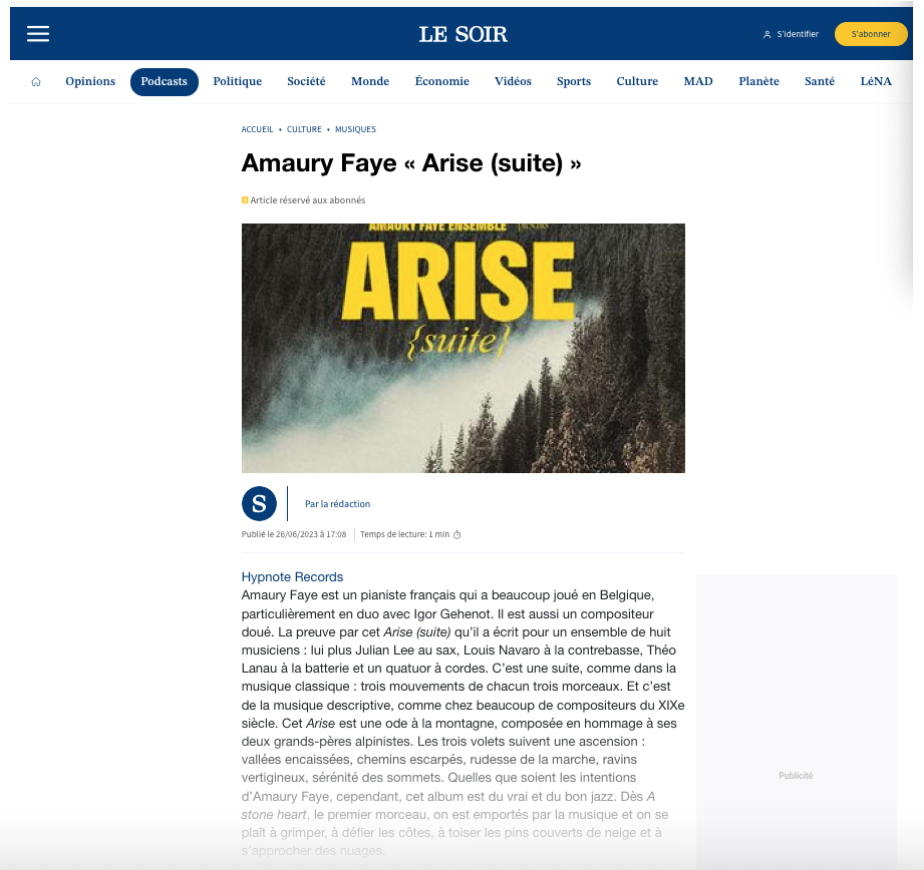
Task: Open the Opinions section
Action: coord(90,82)
